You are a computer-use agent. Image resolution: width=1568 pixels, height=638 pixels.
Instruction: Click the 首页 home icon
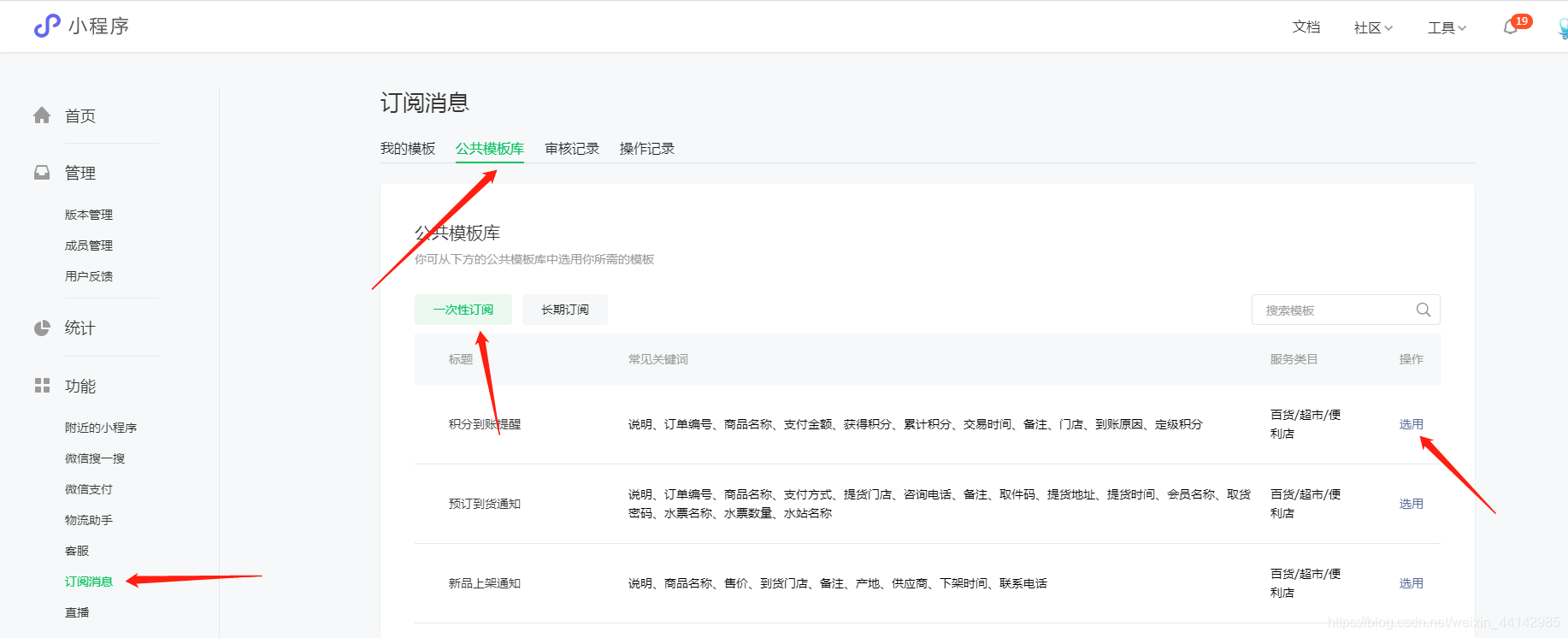click(x=42, y=115)
